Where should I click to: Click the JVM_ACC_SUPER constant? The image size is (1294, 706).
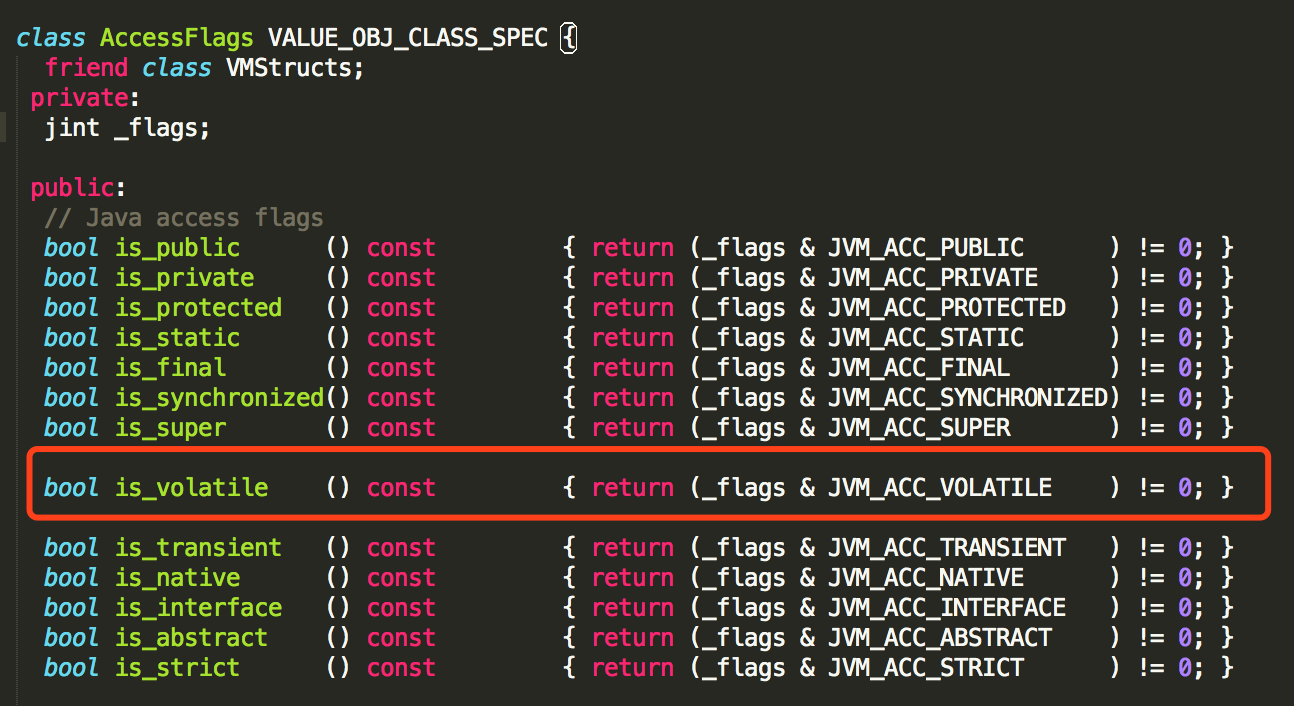[919, 428]
